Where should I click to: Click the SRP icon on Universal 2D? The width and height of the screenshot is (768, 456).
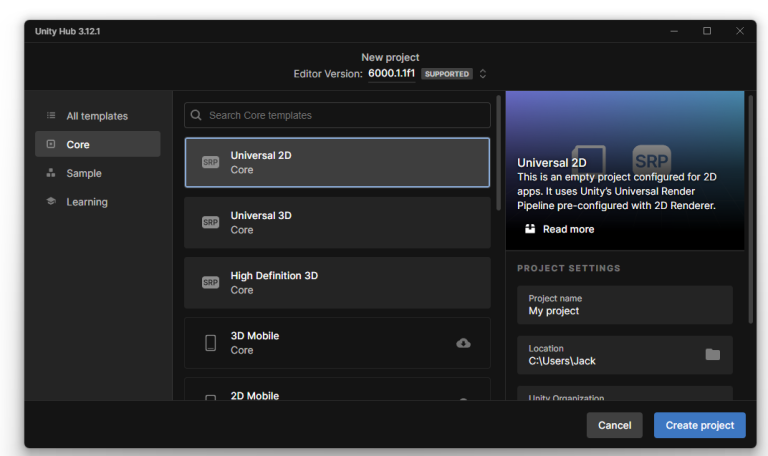[x=210, y=162]
